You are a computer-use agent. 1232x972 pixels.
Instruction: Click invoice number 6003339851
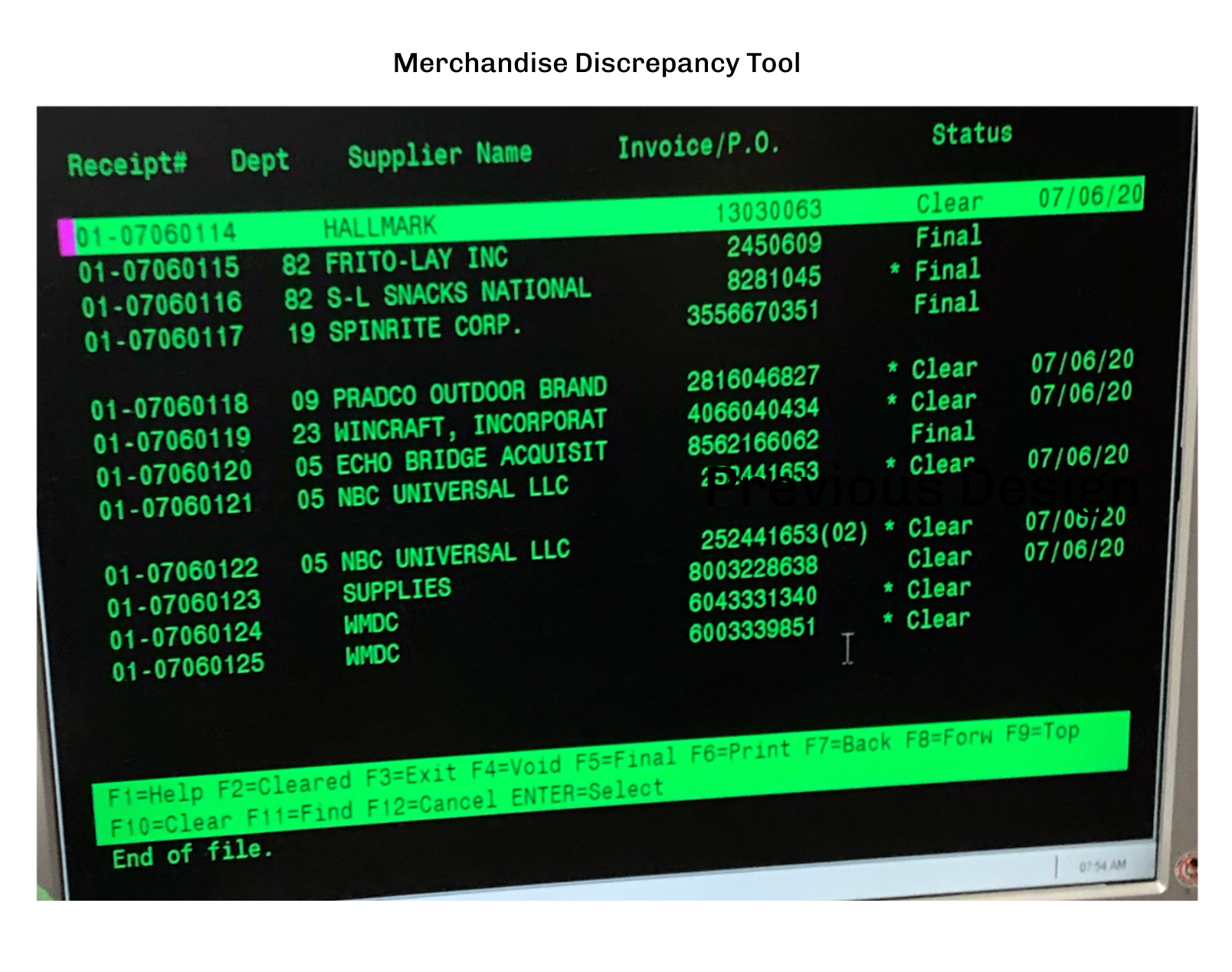752,632
